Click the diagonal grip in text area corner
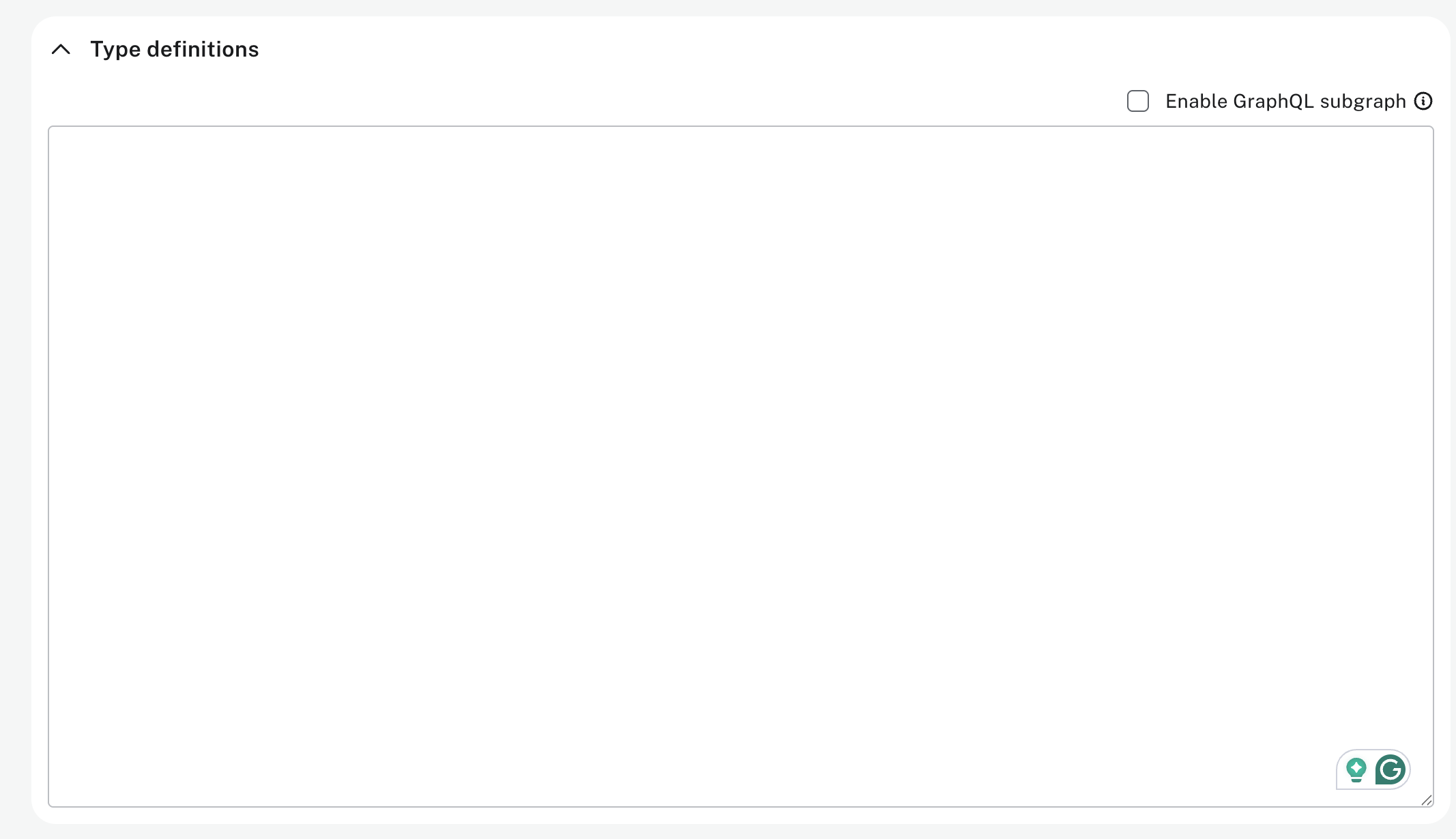Viewport: 1456px width, 839px height. pos(1427,800)
